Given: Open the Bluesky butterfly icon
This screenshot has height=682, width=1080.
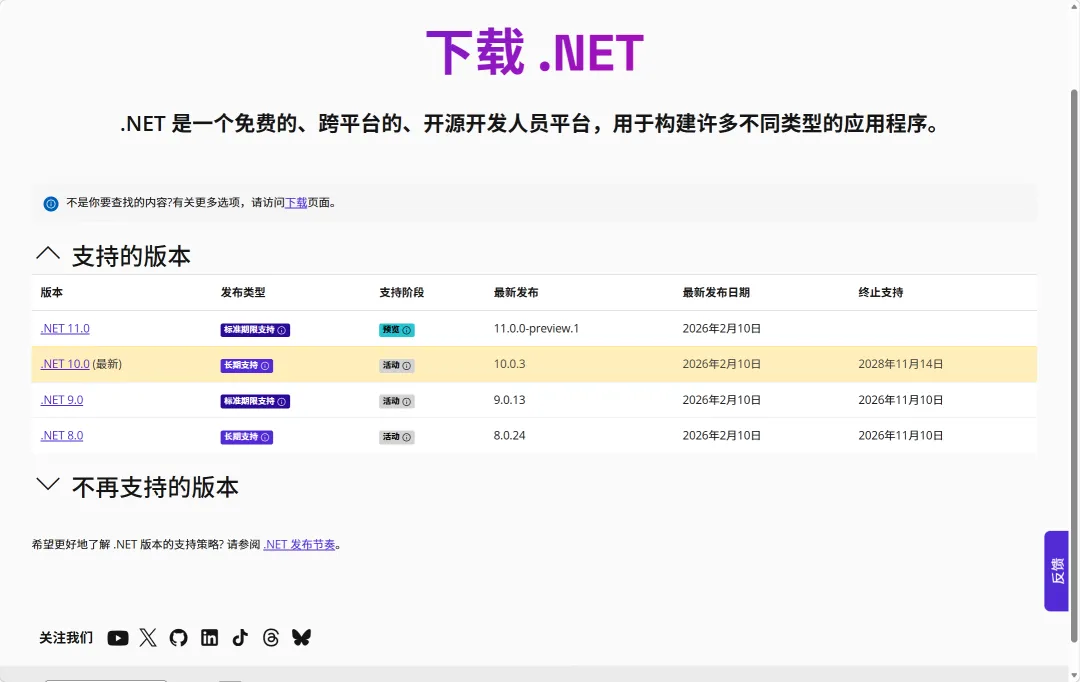Looking at the screenshot, I should coord(301,638).
